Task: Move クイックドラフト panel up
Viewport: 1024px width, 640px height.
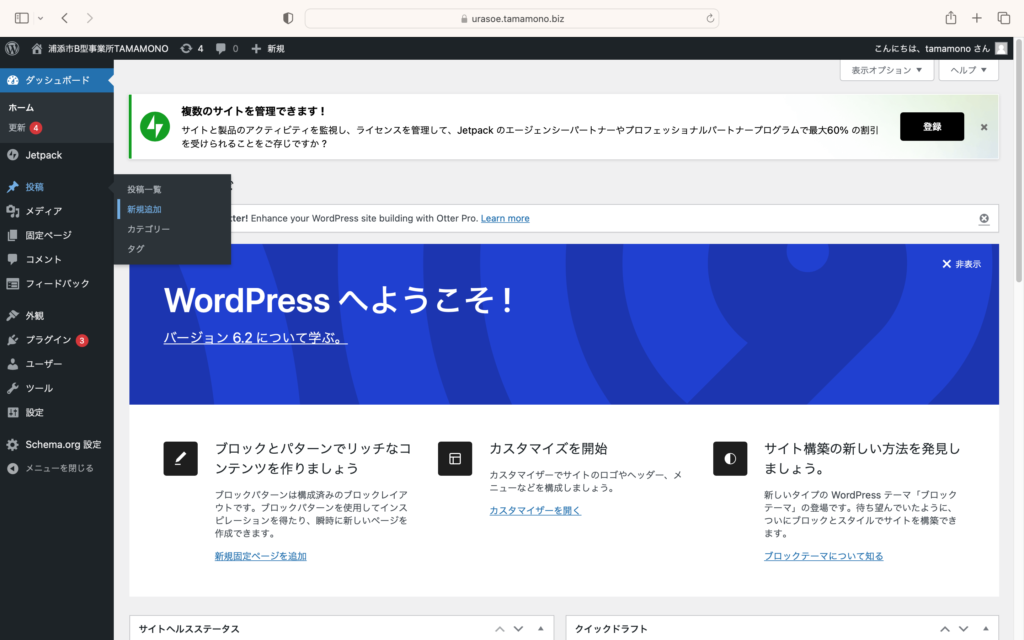Action: pos(945,629)
